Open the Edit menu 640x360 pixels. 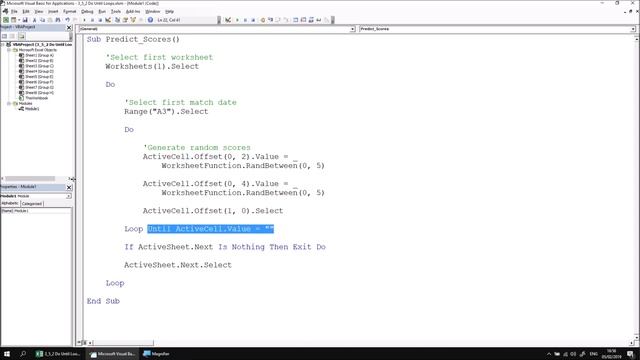coord(26,11)
